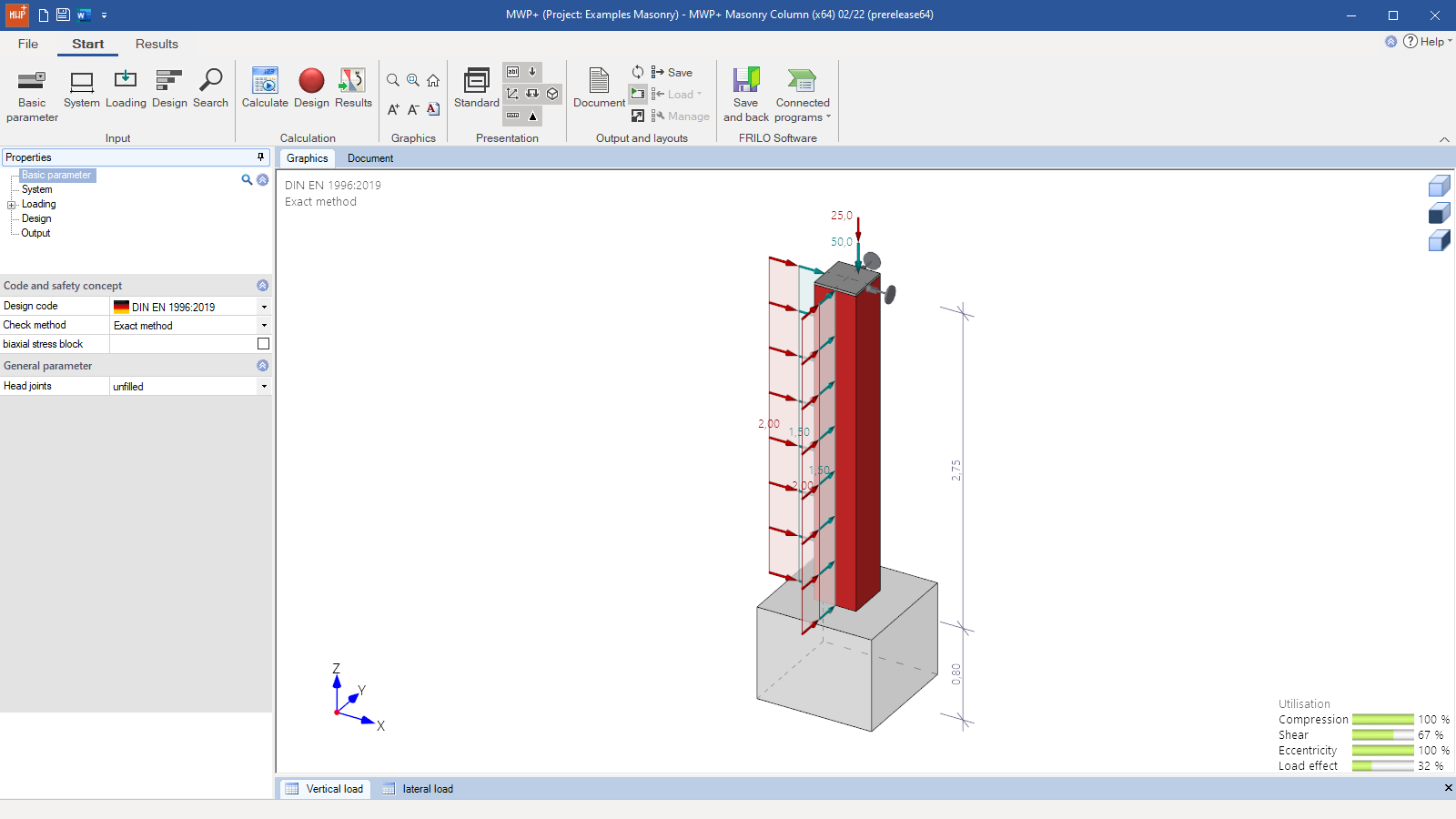Run Calculate in Calculation group
Viewport: 1456px width, 819px height.
click(x=265, y=88)
